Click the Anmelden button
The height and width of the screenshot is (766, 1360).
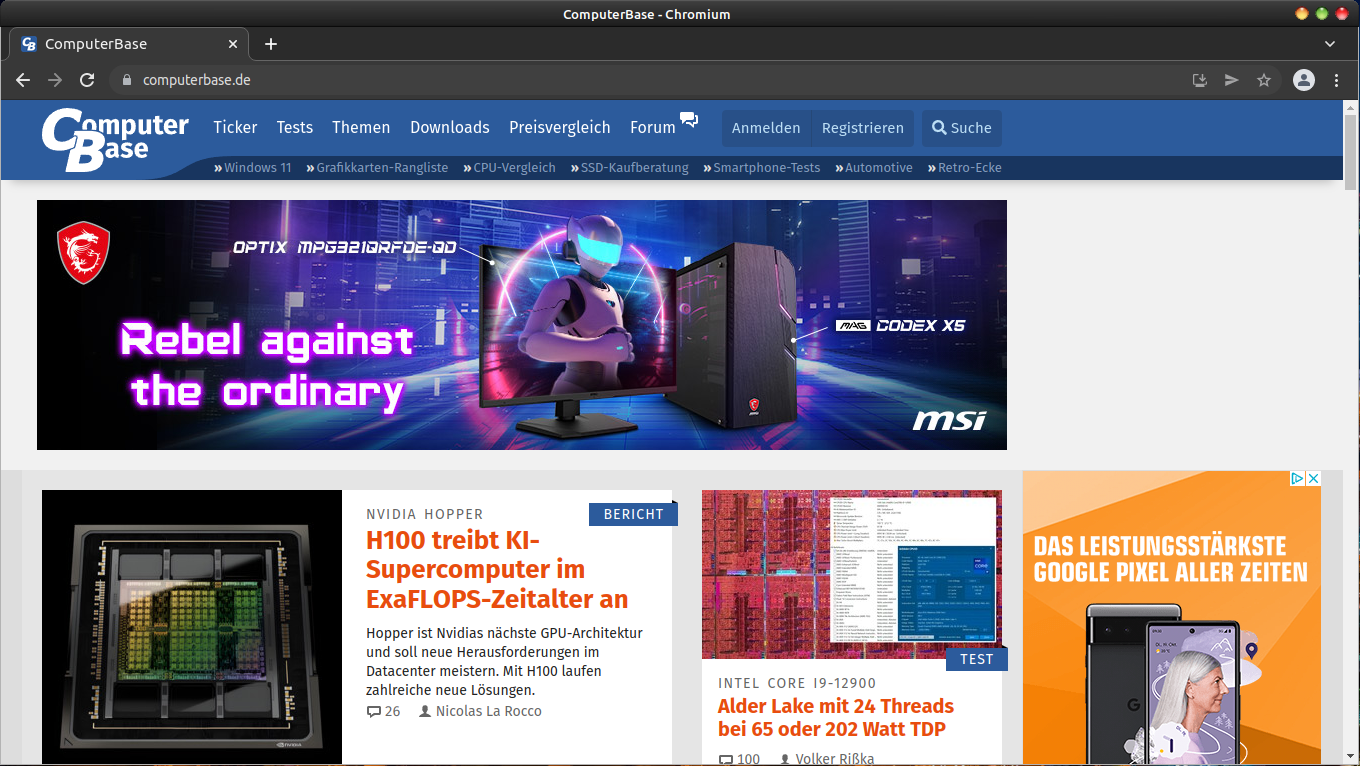click(766, 128)
